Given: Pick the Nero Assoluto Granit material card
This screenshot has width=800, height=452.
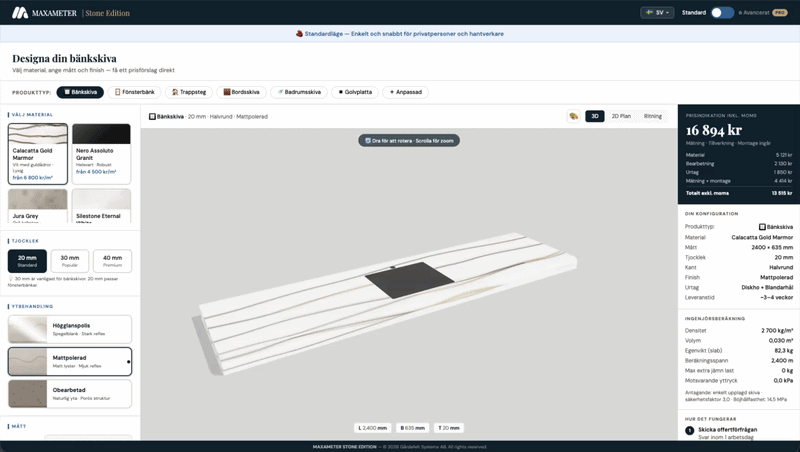Looking at the screenshot, I should point(101,154).
